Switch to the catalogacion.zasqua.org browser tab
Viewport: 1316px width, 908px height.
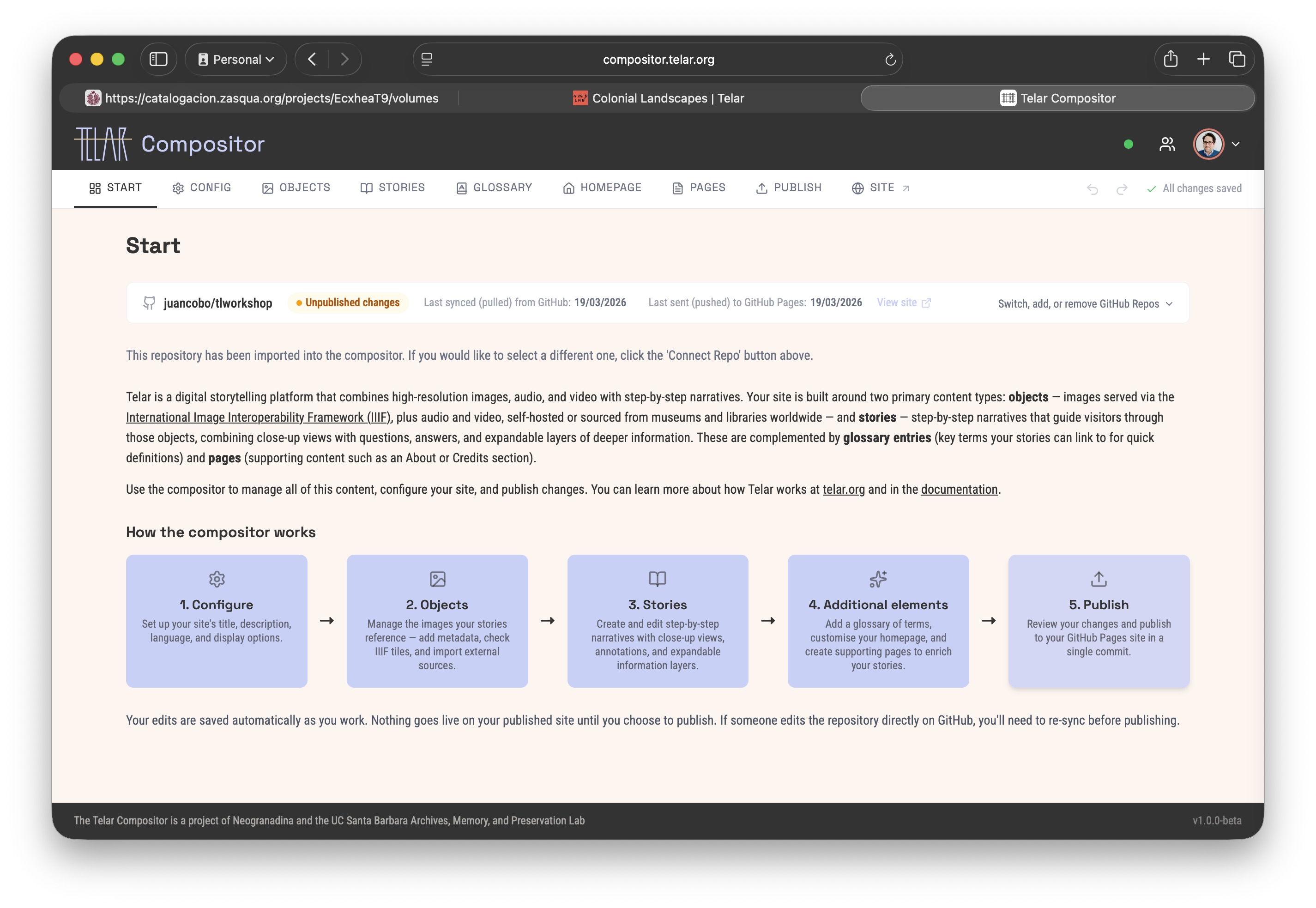point(261,98)
